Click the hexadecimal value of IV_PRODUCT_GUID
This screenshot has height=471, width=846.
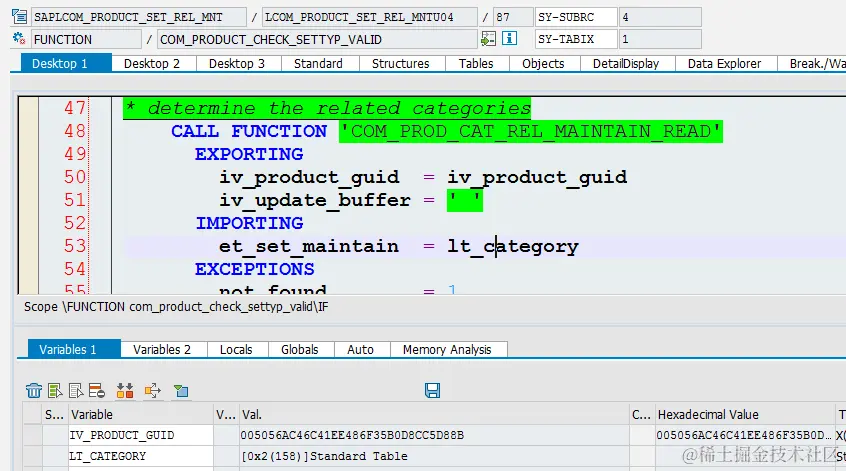coord(744,435)
